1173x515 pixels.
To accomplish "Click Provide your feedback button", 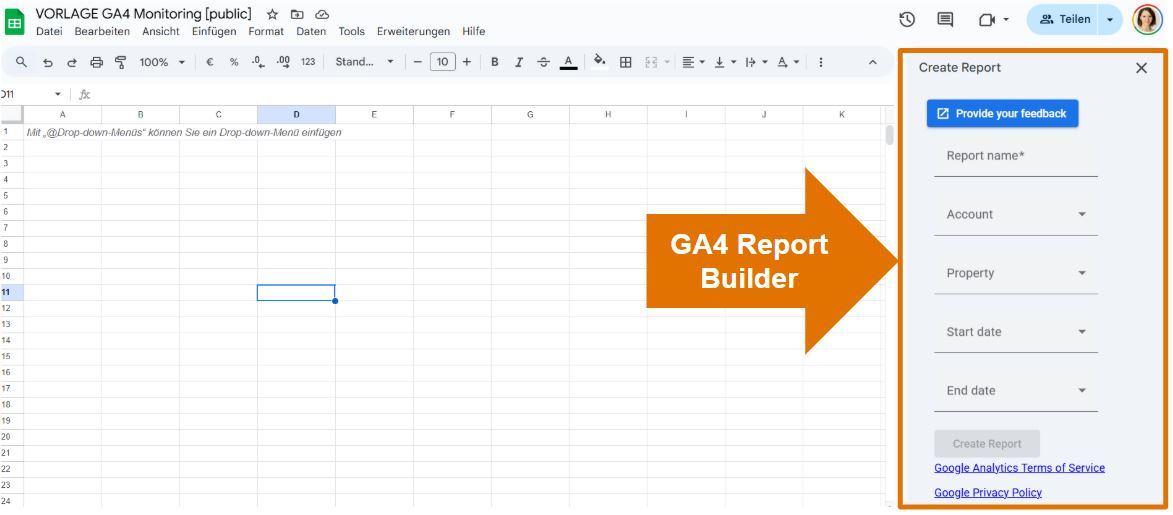I will tap(1002, 114).
